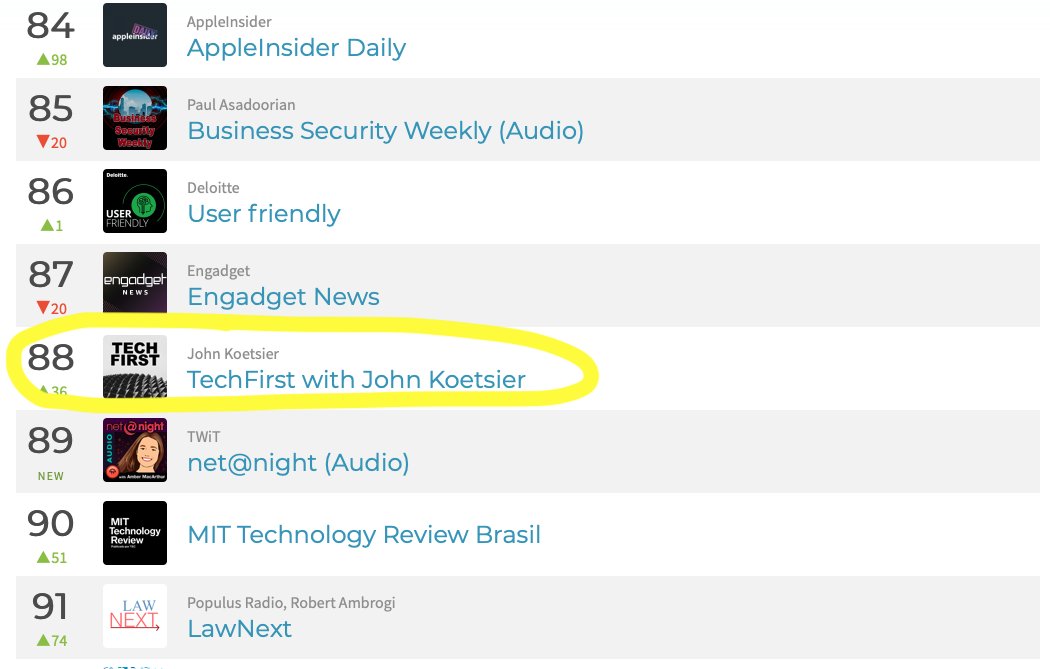Click the John Koetsier author name
This screenshot has height=669, width=1050.
(233, 354)
